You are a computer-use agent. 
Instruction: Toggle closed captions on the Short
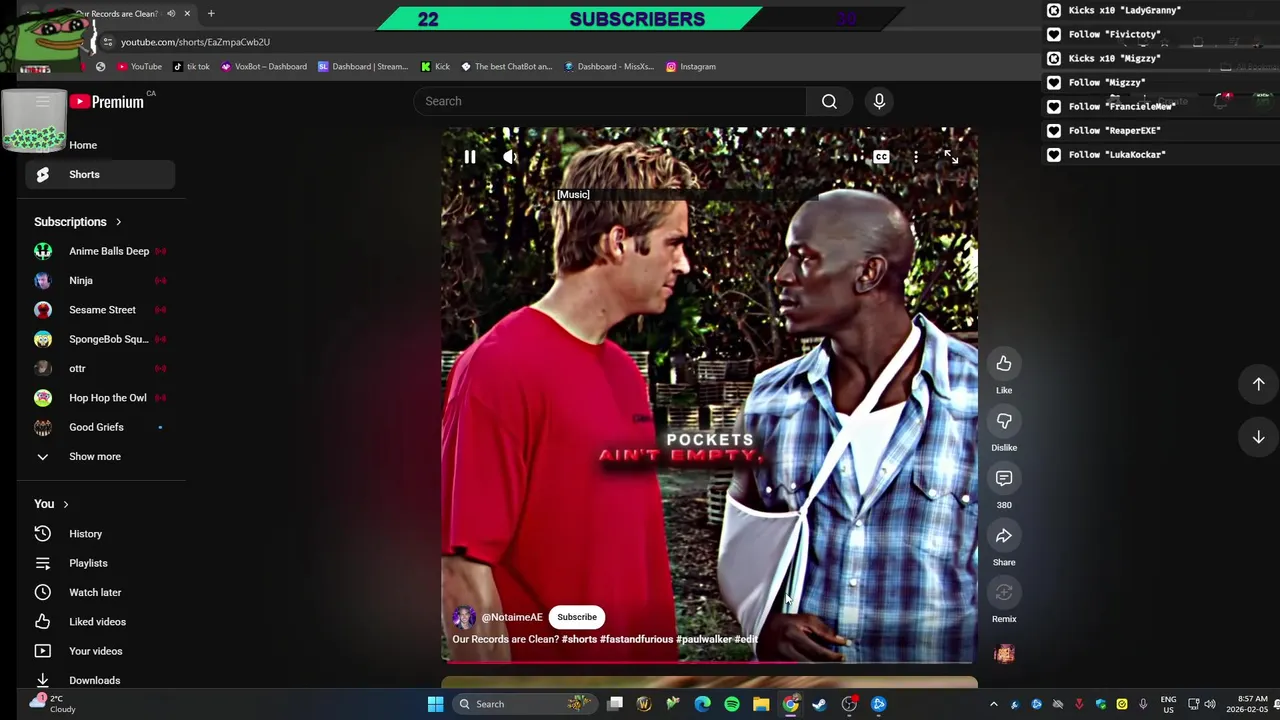pyautogui.click(x=881, y=157)
